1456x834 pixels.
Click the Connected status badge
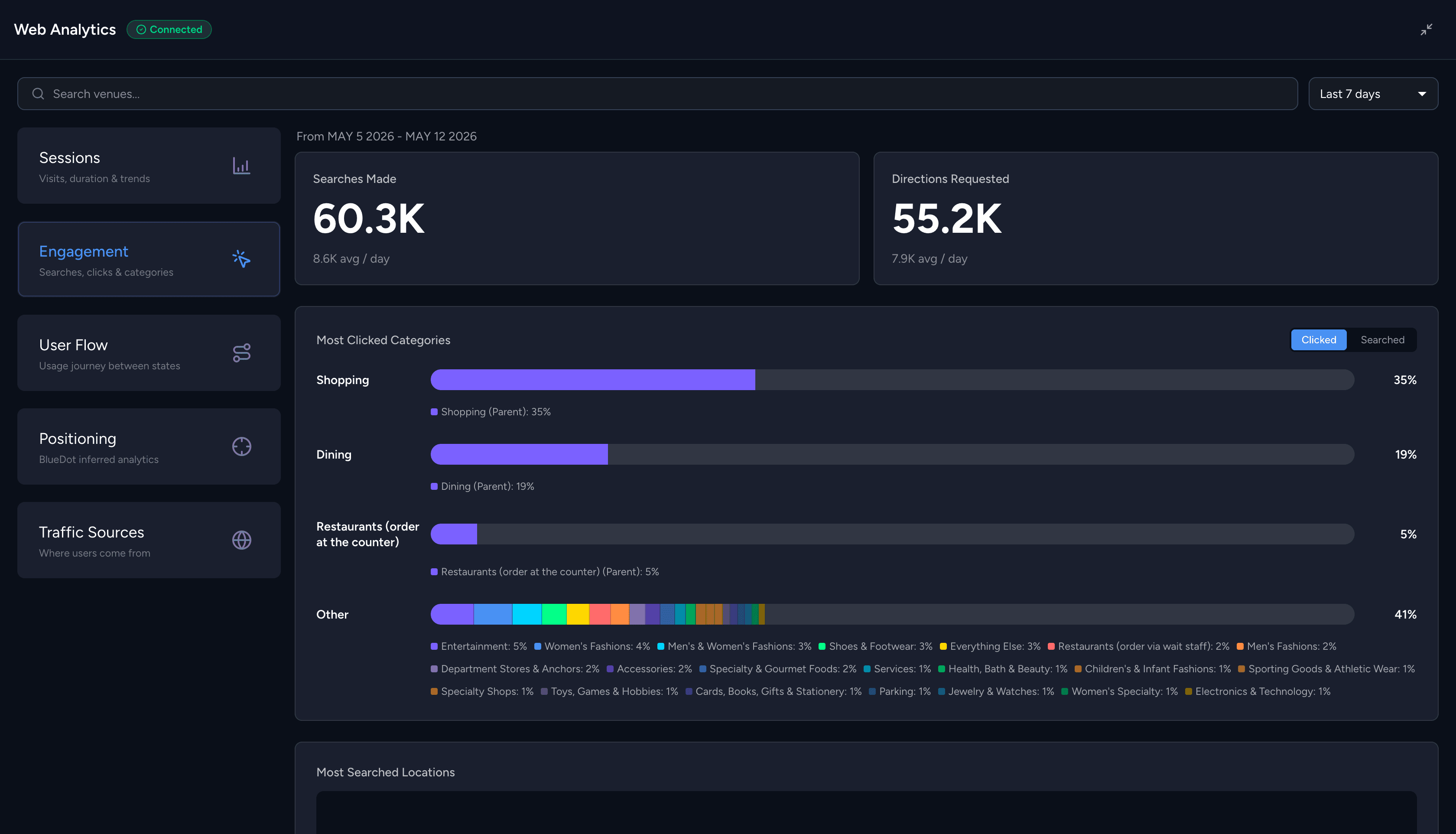[169, 29]
